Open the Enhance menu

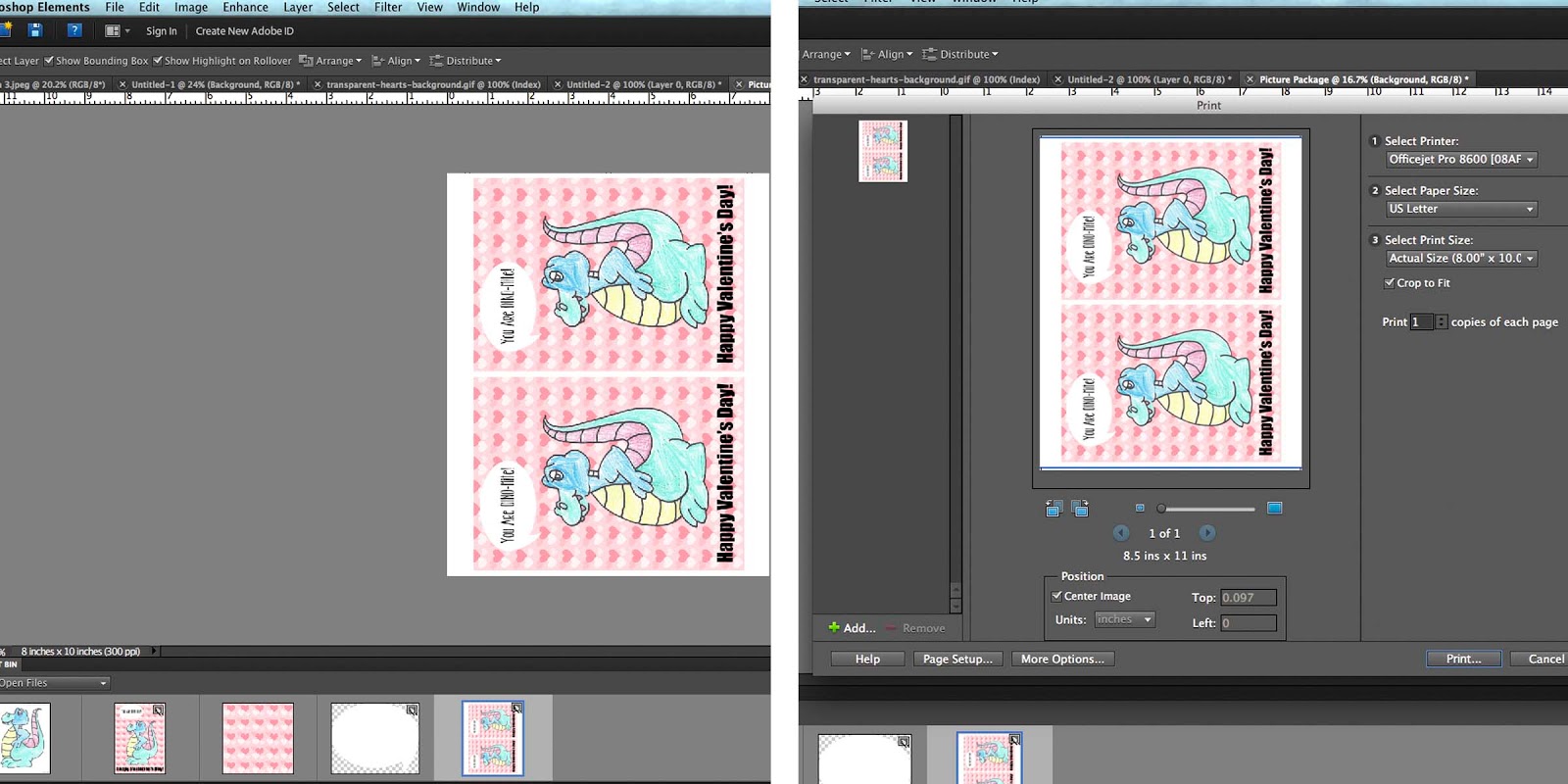[x=245, y=7]
